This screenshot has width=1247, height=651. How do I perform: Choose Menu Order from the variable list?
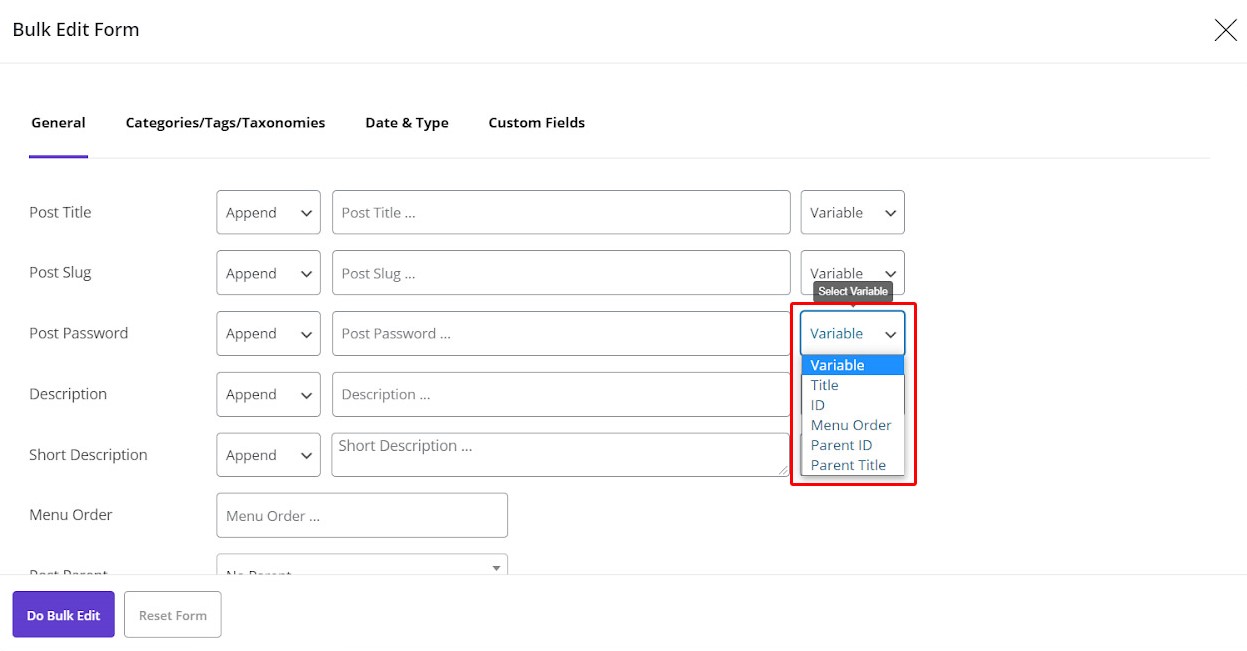coord(853,425)
